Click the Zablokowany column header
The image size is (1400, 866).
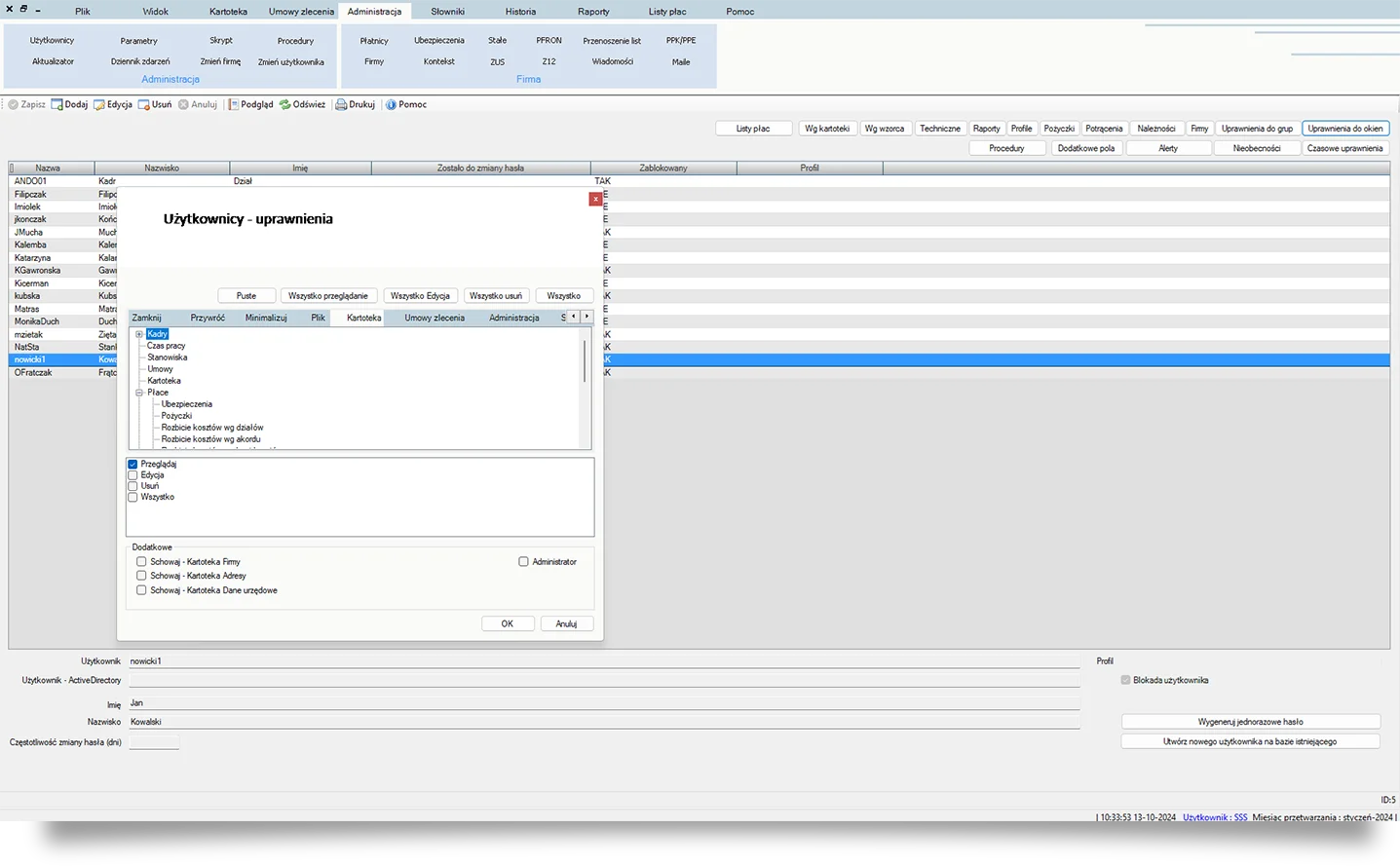tap(663, 168)
